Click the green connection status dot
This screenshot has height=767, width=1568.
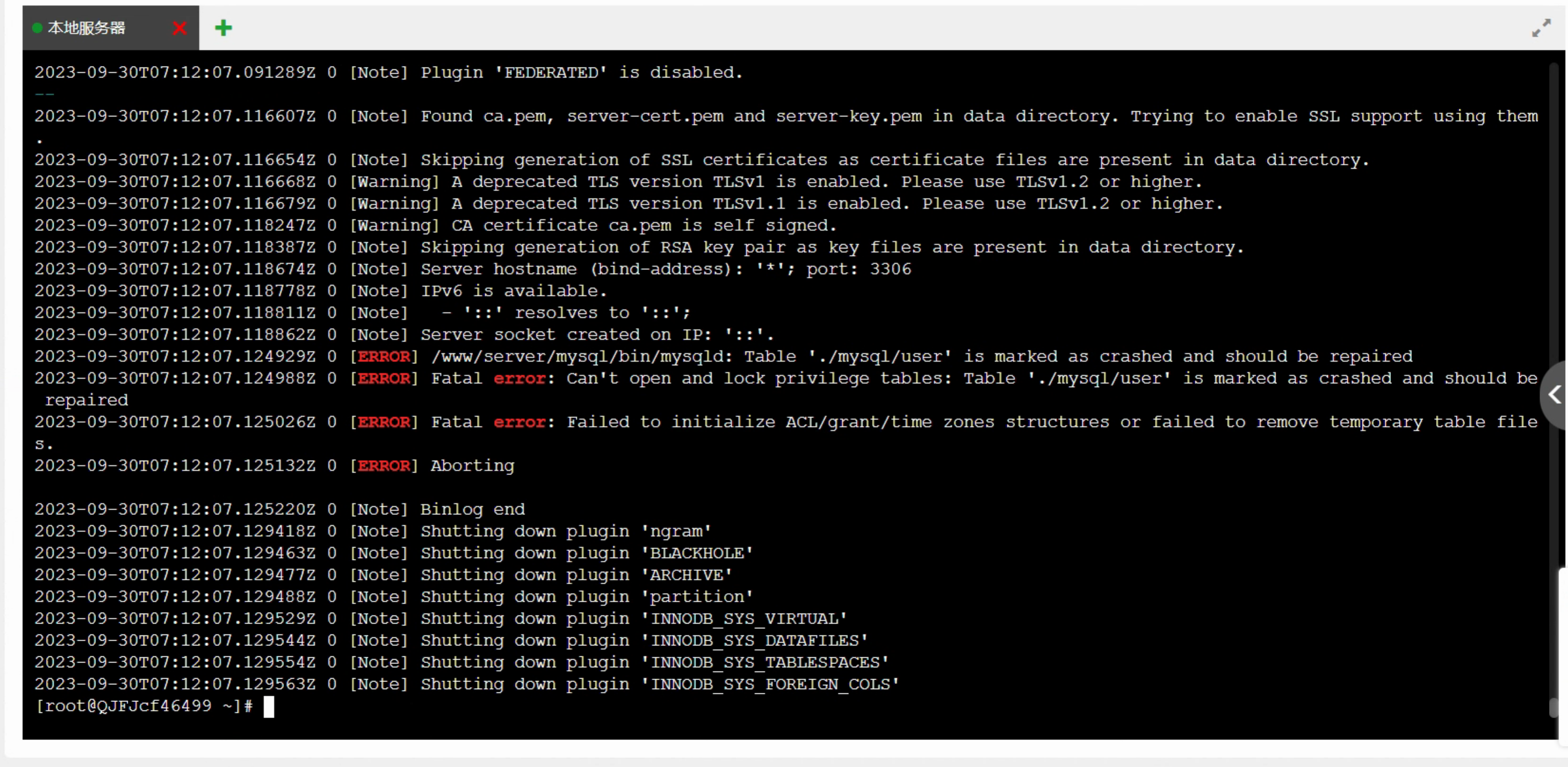pos(37,28)
